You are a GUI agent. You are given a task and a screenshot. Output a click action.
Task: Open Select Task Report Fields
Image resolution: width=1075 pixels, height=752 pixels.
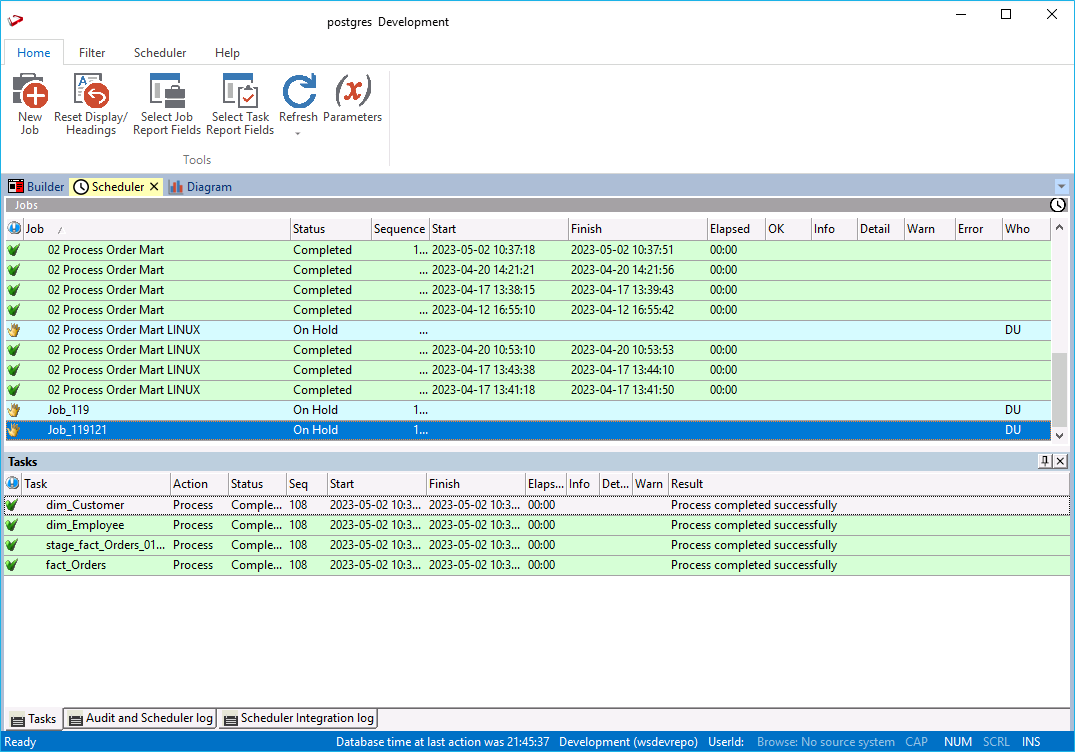(240, 94)
